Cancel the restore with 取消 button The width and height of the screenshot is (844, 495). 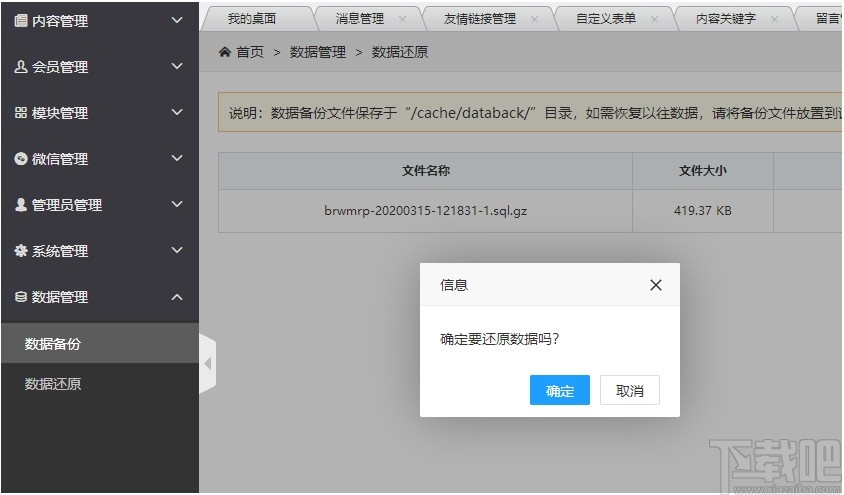point(630,390)
